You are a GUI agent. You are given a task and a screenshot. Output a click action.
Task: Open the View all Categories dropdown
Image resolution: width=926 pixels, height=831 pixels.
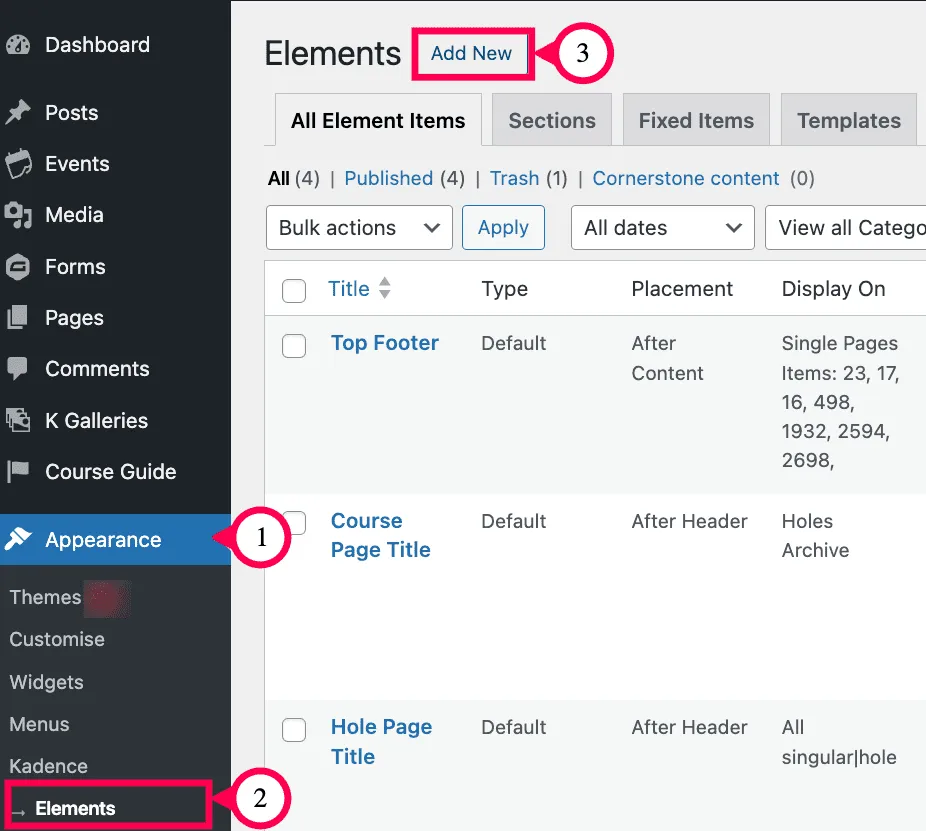click(846, 227)
